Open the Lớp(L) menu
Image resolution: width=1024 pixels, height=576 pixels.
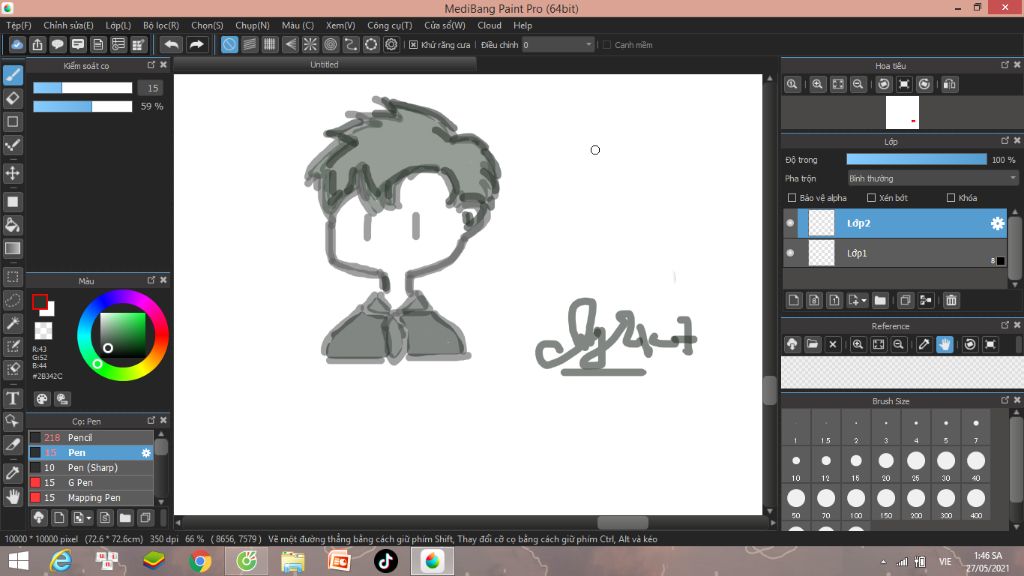118,25
